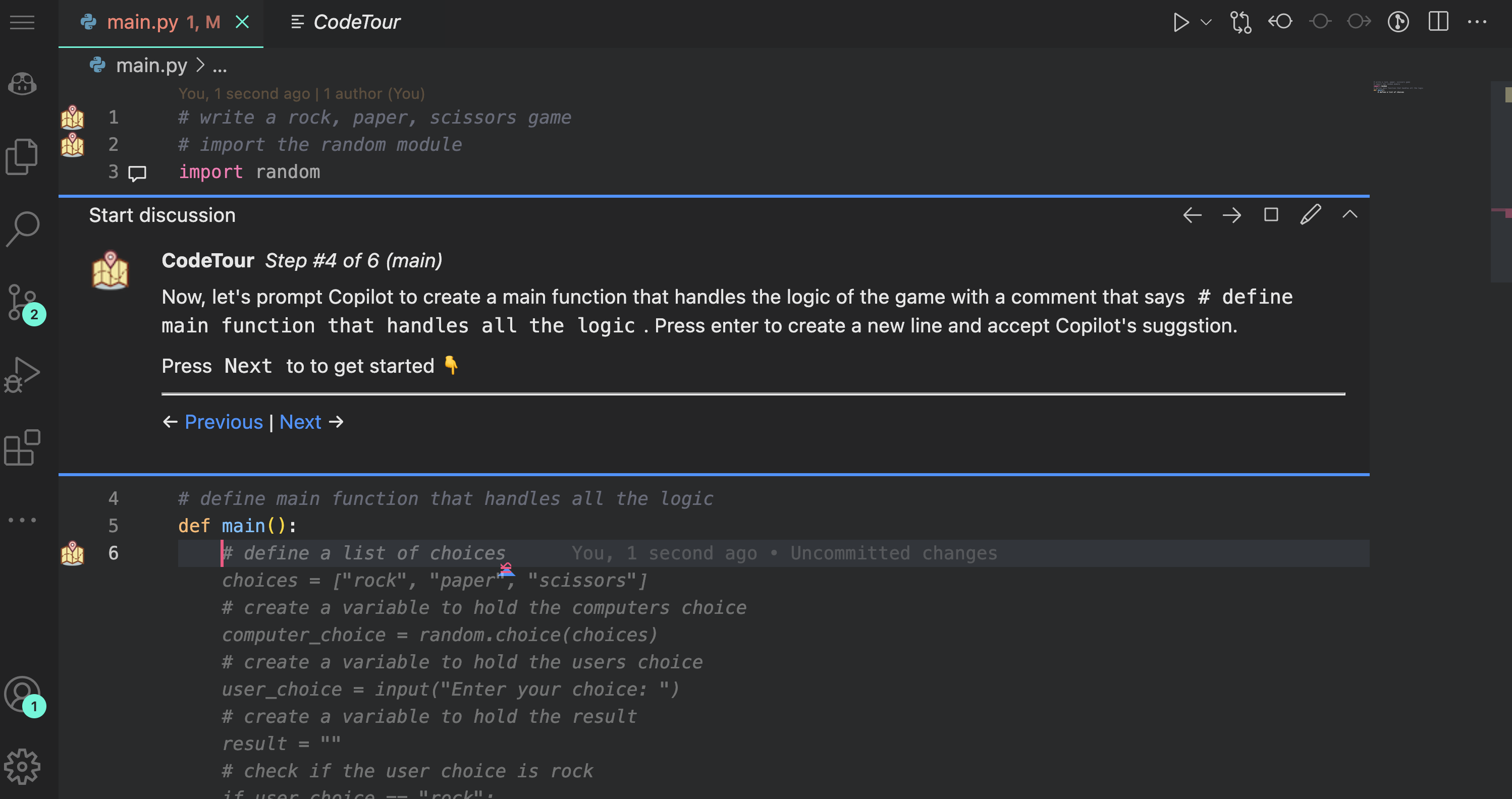Run the Python file with the play button
The width and height of the screenshot is (1512, 799).
pyautogui.click(x=1181, y=22)
